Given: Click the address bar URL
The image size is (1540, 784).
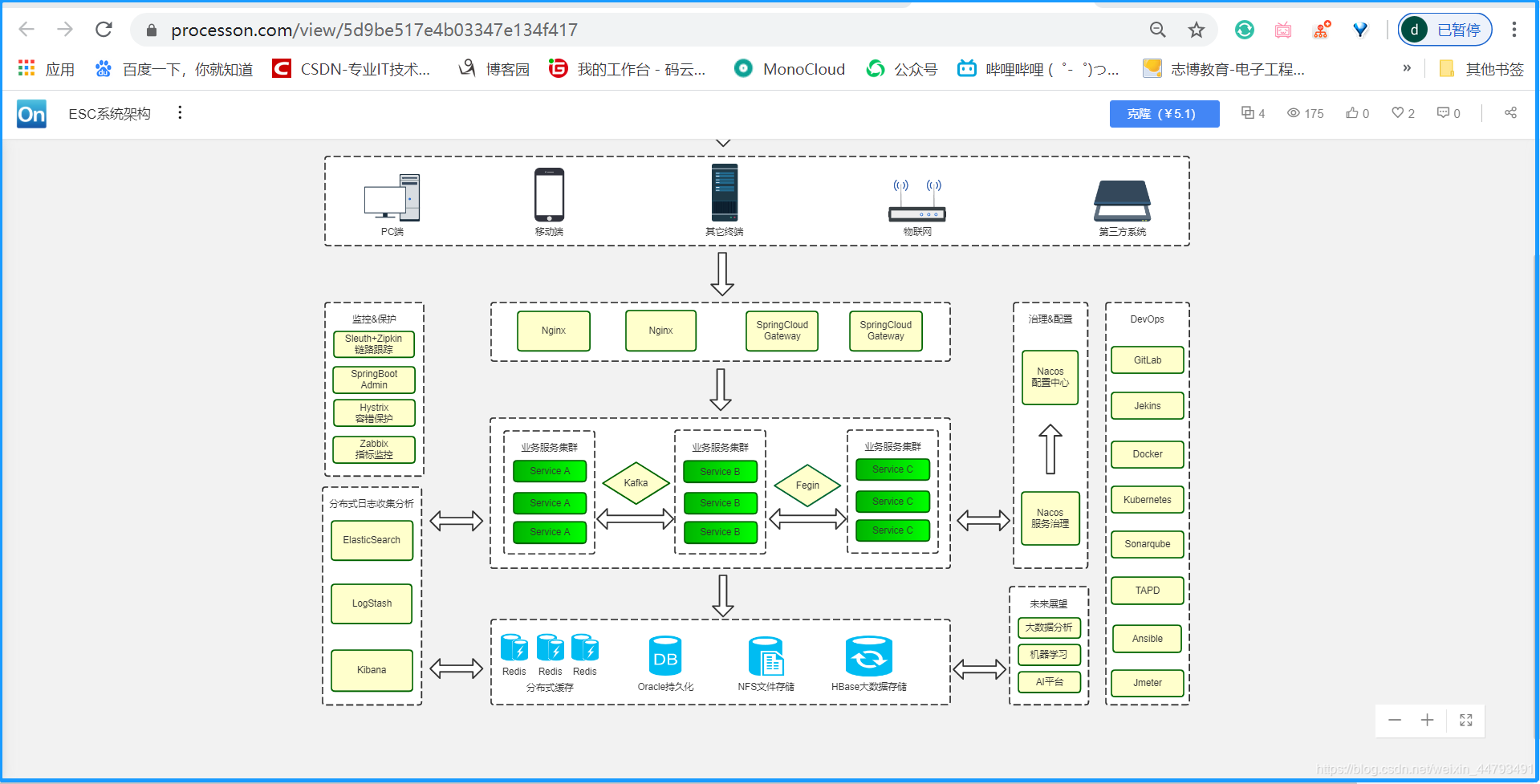Looking at the screenshot, I should click(374, 30).
